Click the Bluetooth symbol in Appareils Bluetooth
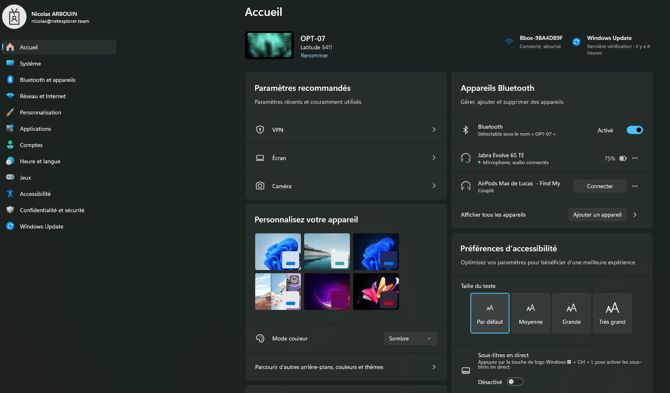The image size is (670, 393). pos(466,130)
